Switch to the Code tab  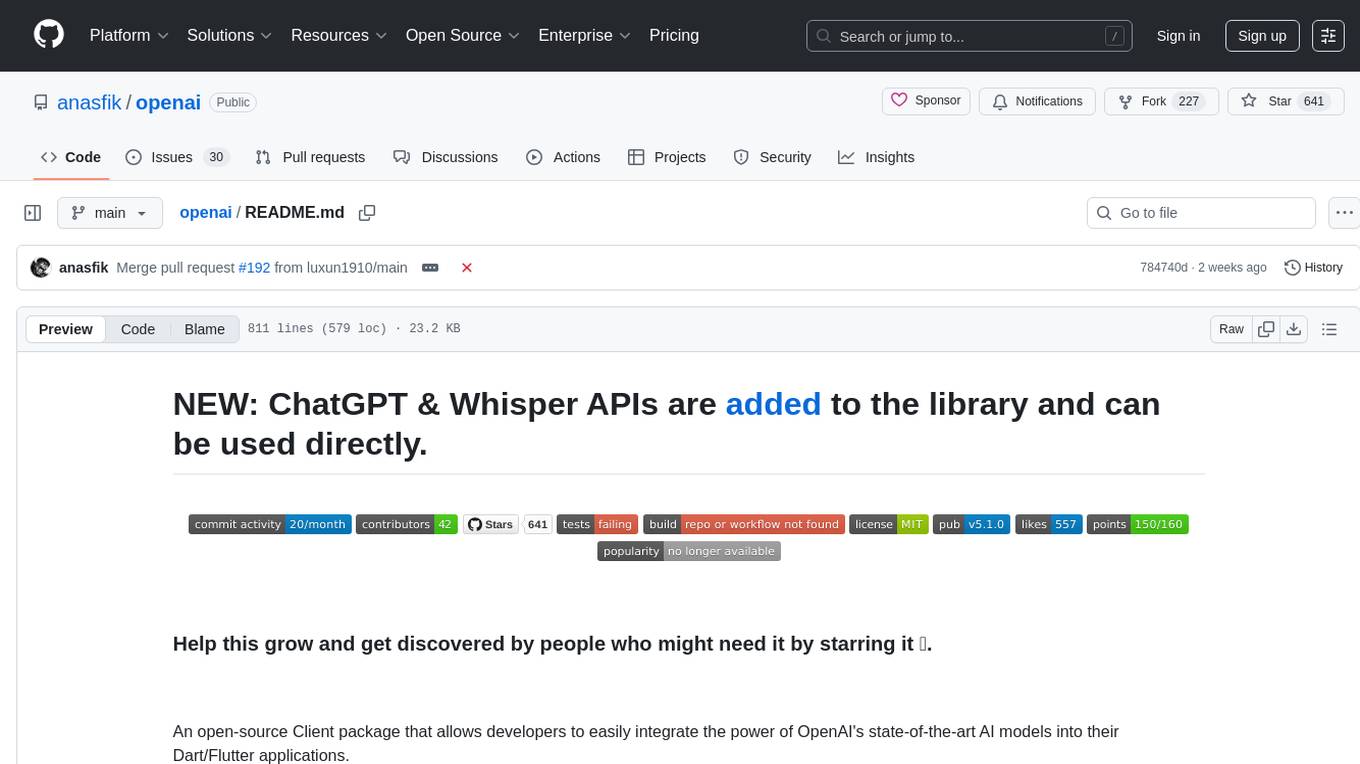click(x=70, y=157)
